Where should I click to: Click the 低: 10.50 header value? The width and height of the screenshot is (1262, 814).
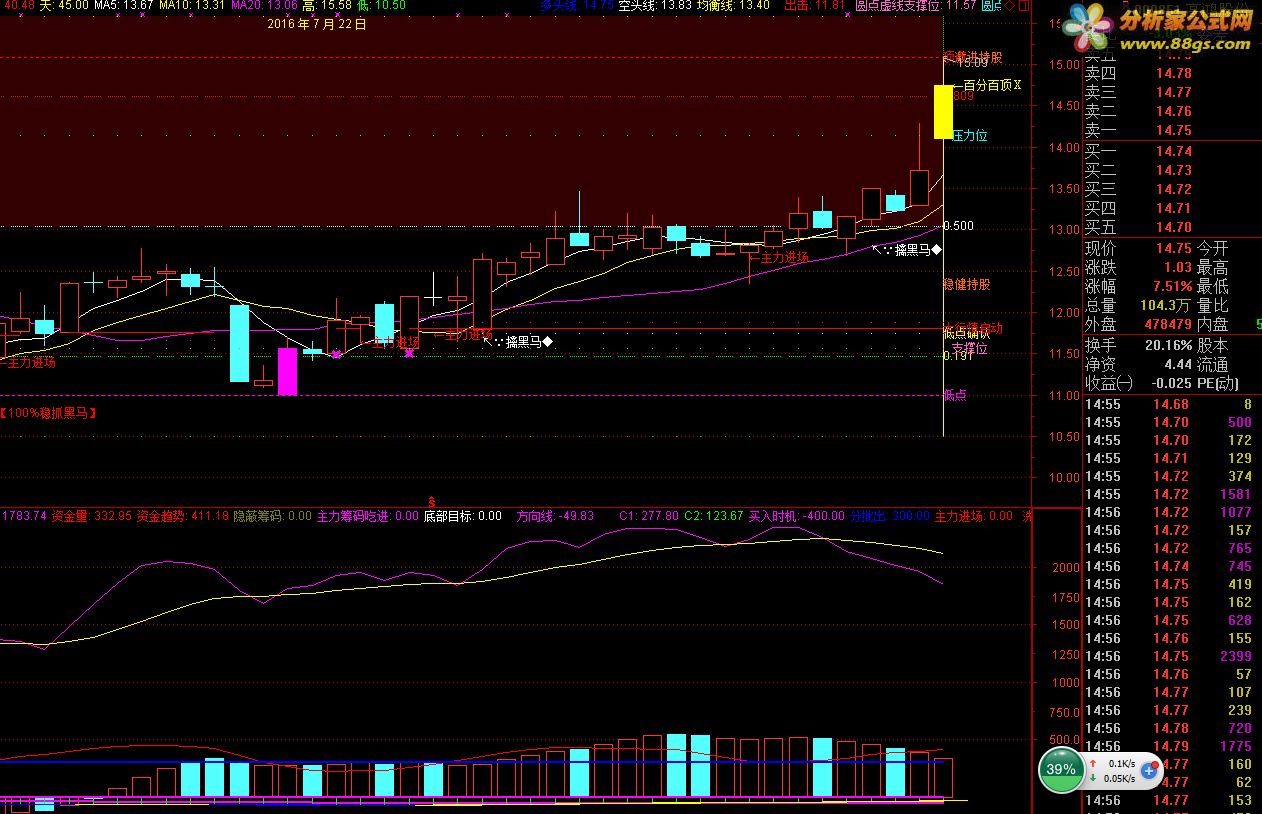381,6
